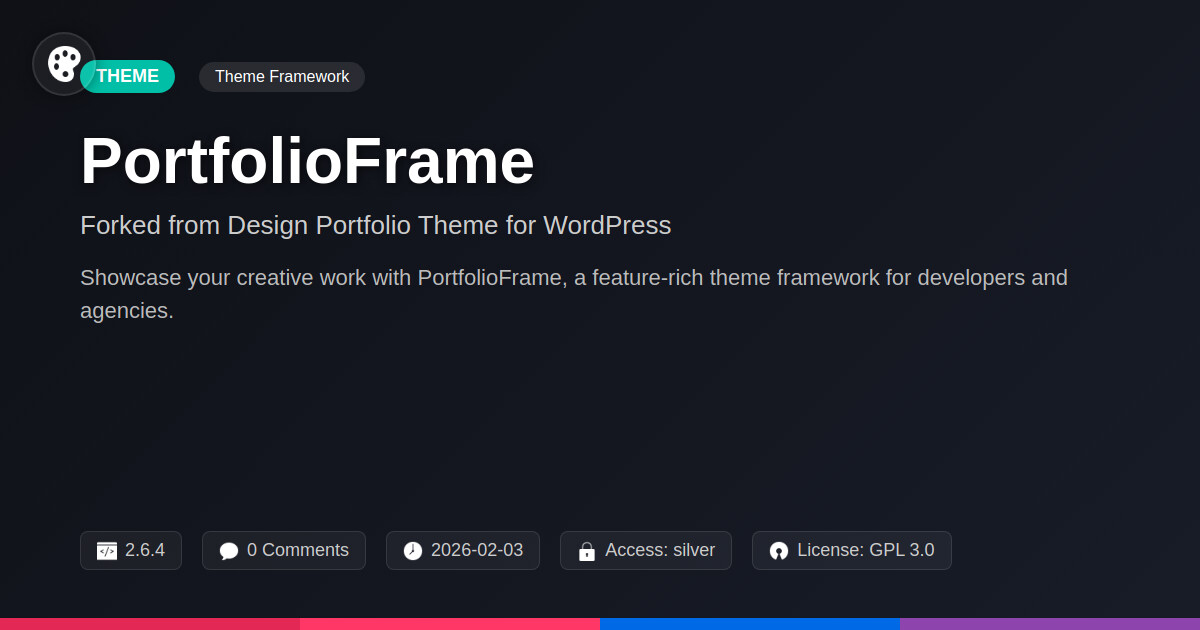The image size is (1200, 630).
Task: Click the PortfolioFrame title heading
Action: click(x=307, y=161)
